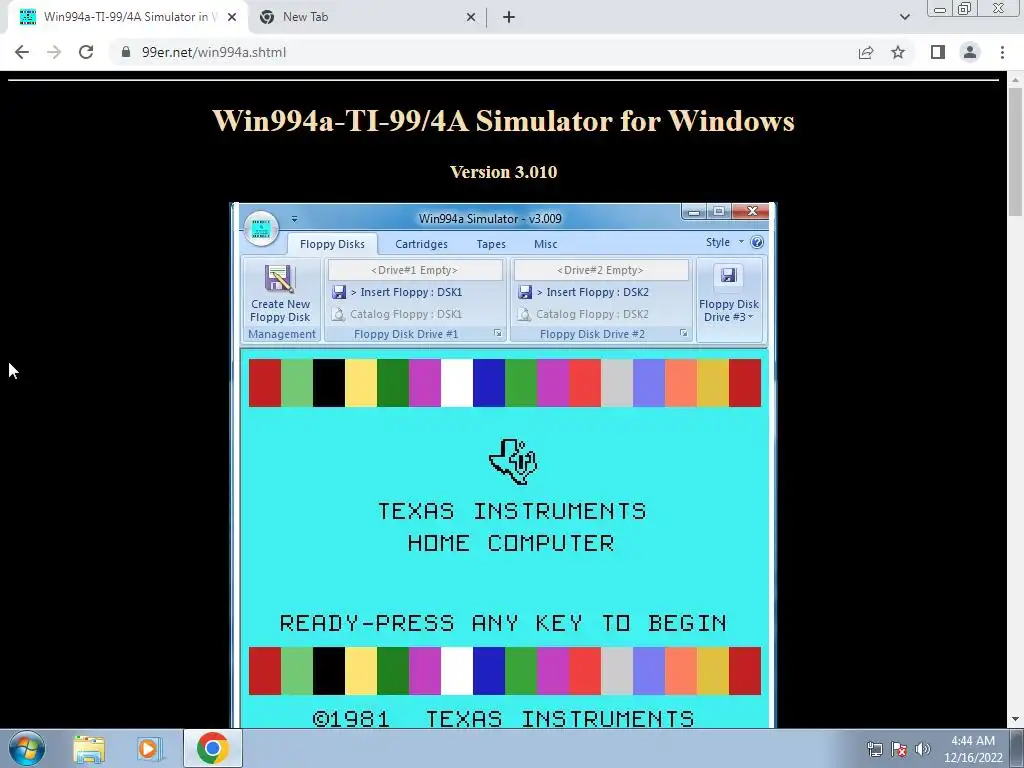Expand the Floppy Disk Drive #1 group launcher
This screenshot has width=1024, height=768.
click(498, 333)
